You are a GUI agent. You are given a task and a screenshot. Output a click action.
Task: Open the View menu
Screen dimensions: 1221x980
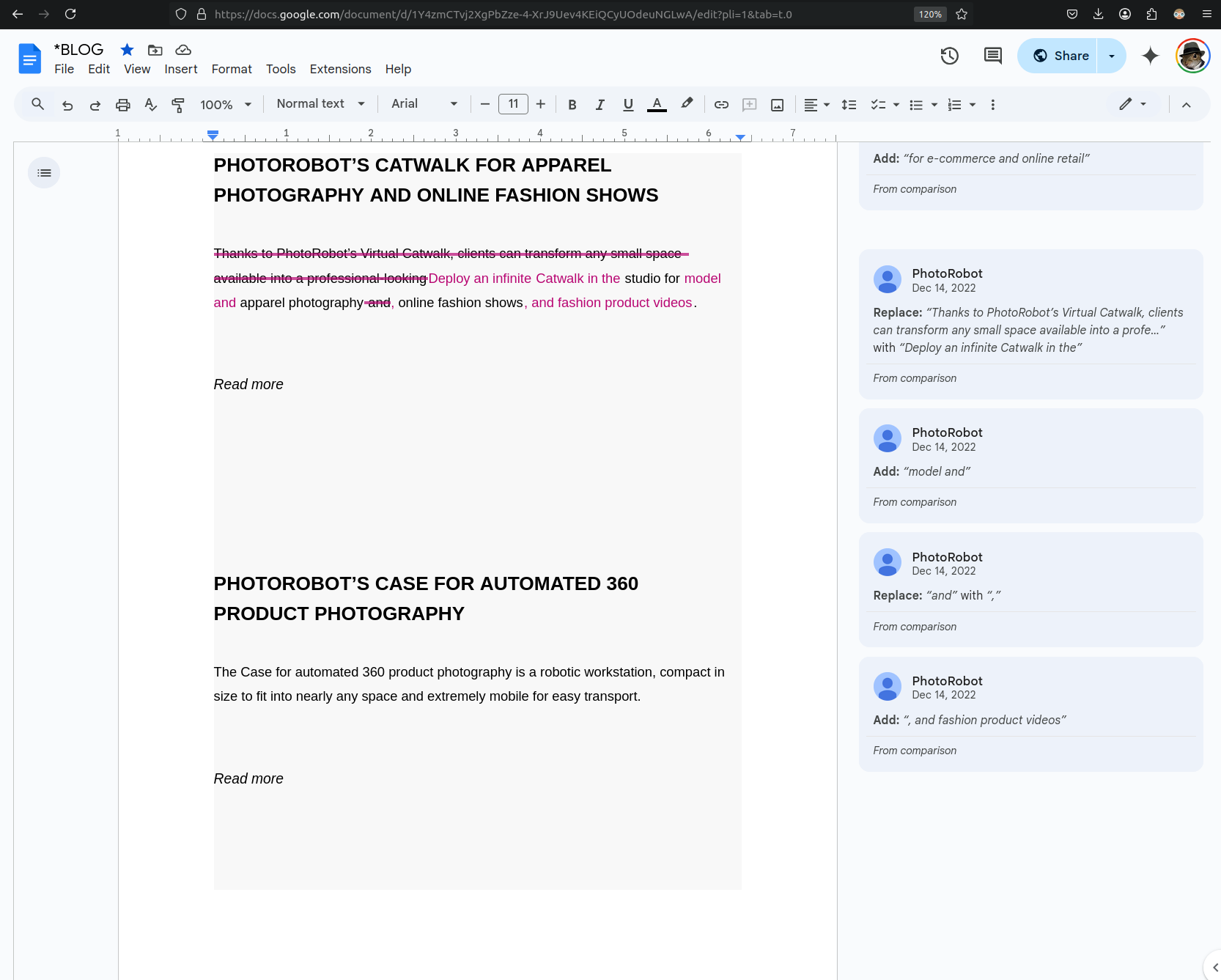coord(137,69)
